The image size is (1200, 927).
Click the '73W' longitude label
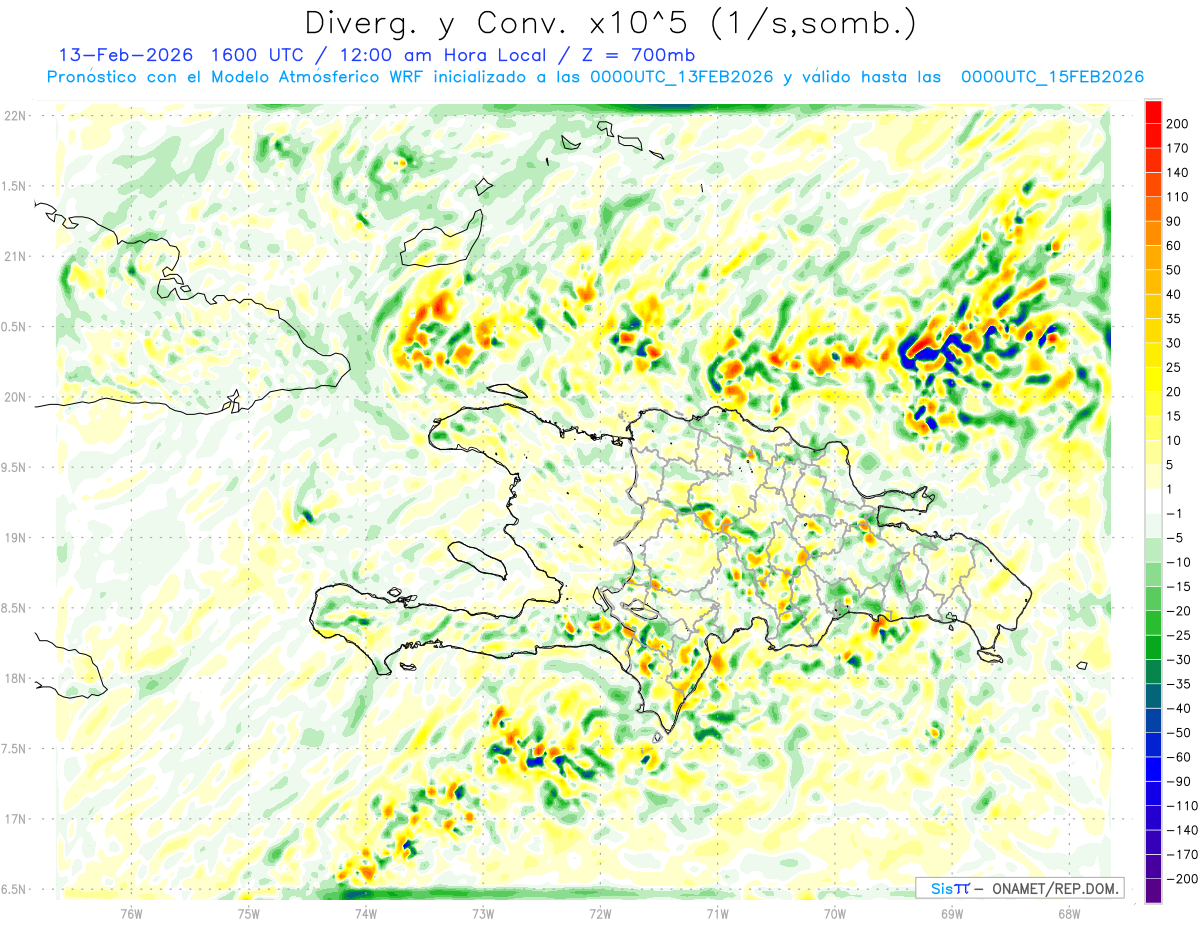click(x=482, y=913)
